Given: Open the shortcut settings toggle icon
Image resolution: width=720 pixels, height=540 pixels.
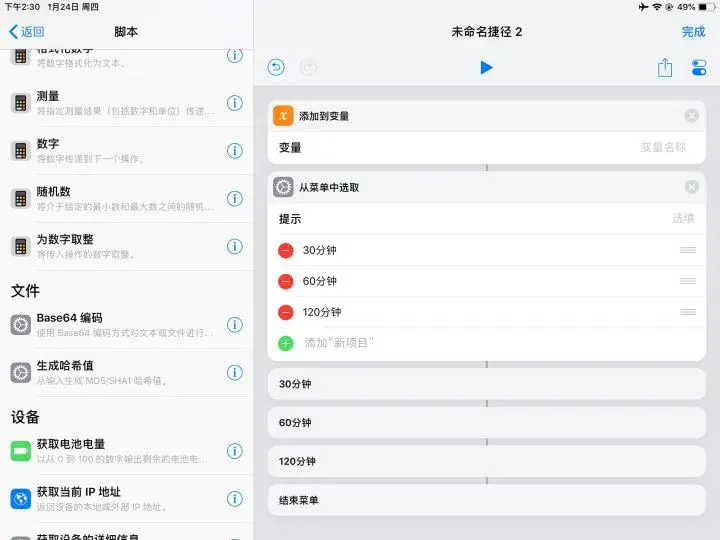Looking at the screenshot, I should tap(699, 68).
